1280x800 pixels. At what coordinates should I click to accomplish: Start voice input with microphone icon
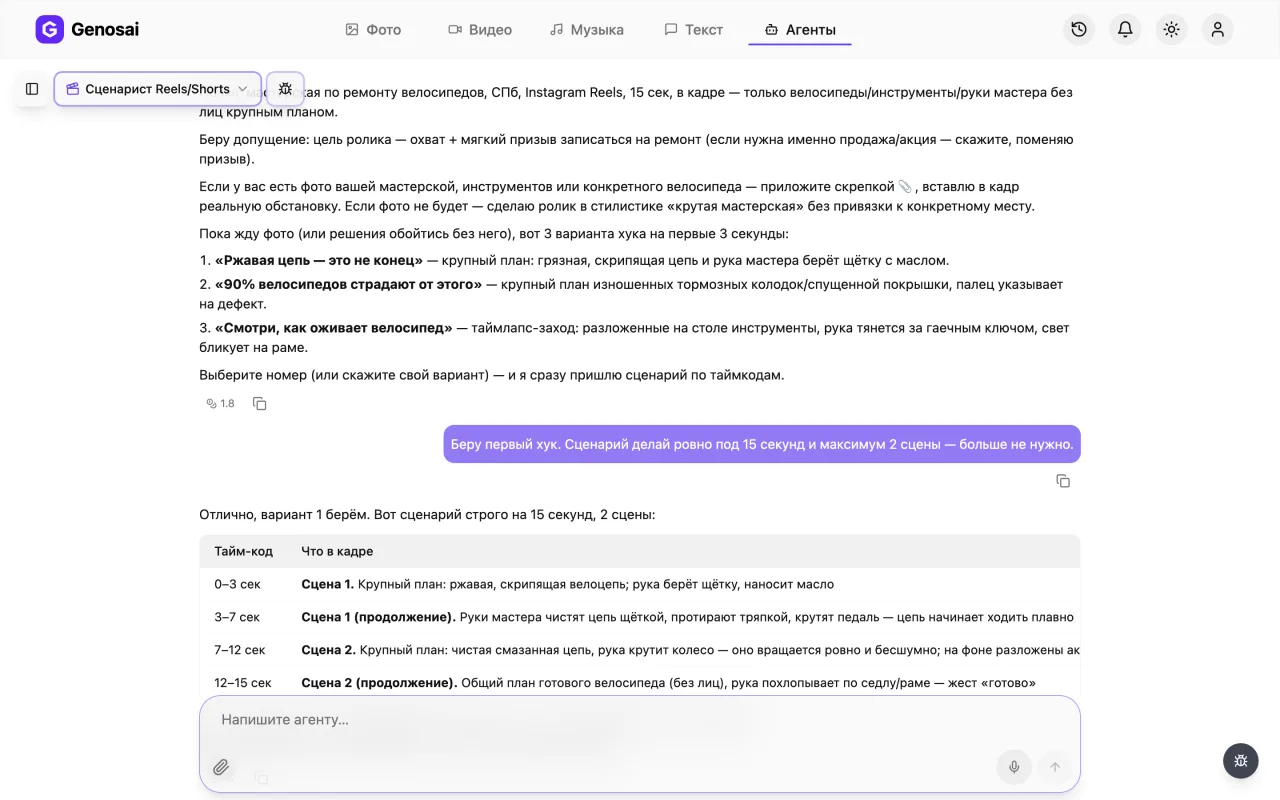coord(1014,767)
